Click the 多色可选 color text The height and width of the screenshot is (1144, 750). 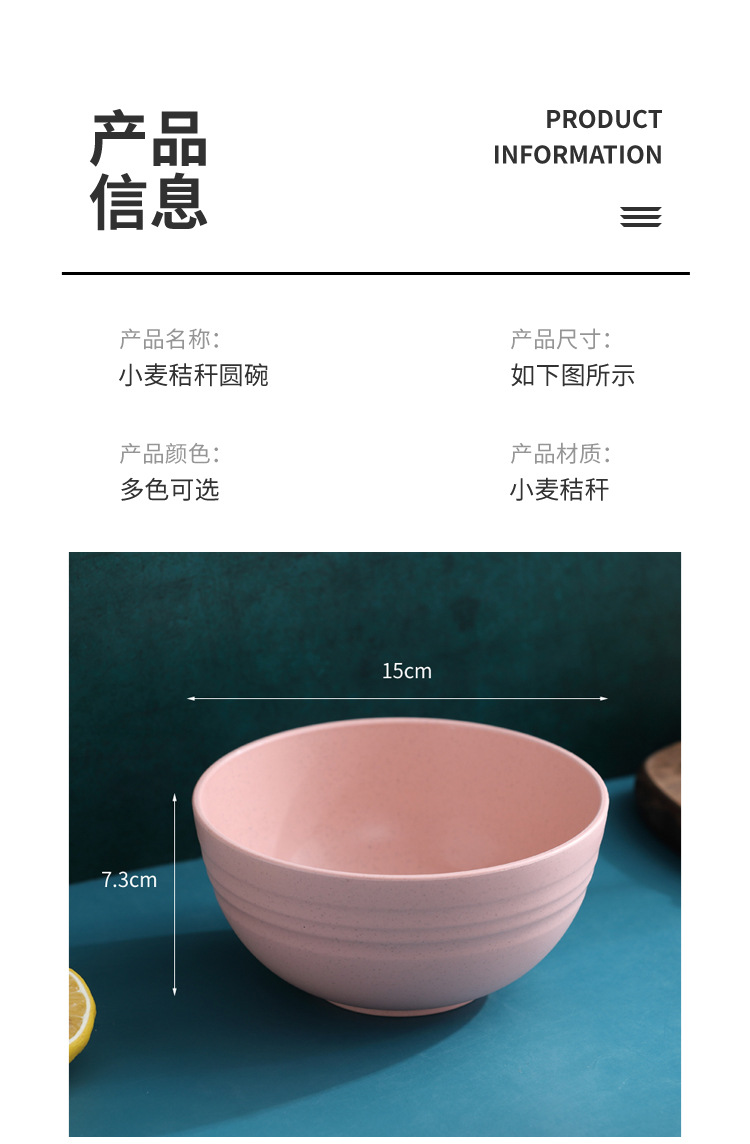click(169, 490)
